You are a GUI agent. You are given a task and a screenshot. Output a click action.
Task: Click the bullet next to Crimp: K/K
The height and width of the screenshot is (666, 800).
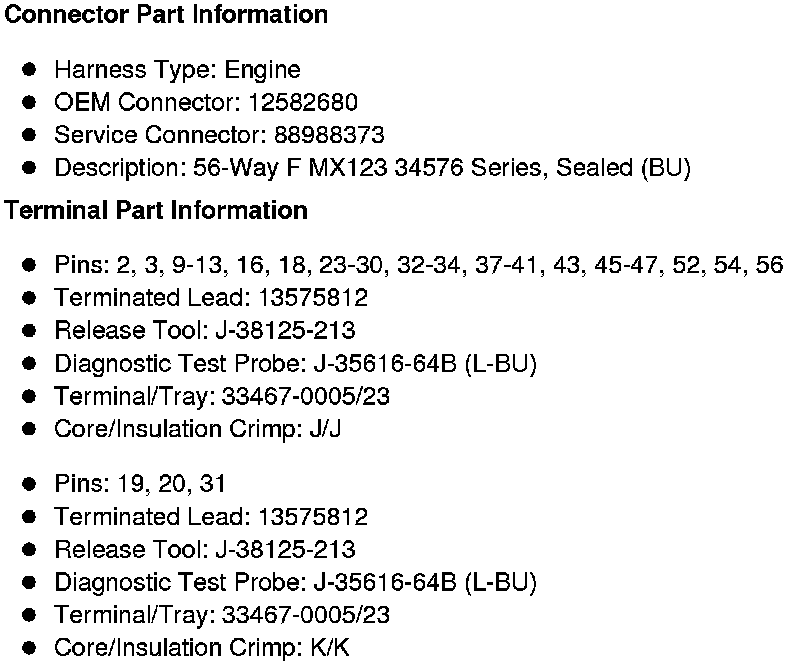tap(30, 647)
